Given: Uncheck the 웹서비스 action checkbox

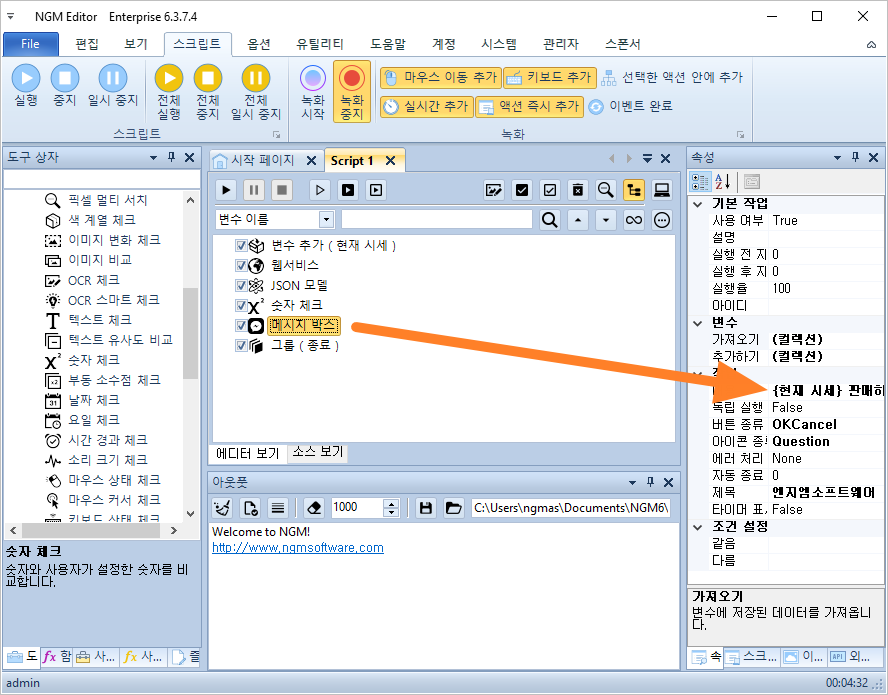Looking at the screenshot, I should click(241, 265).
